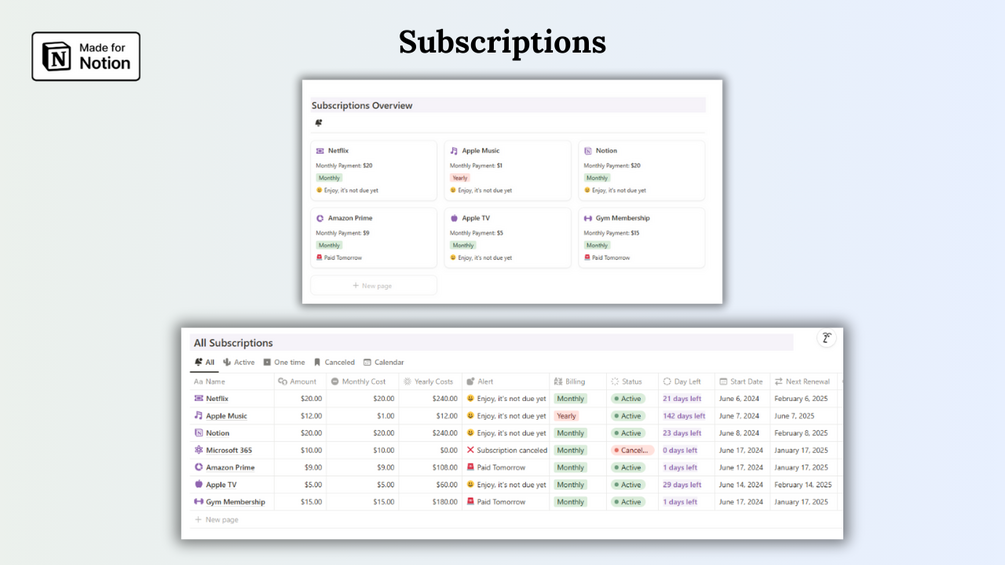
Task: Open the Next Renewal column header menu
Action: pos(804,382)
